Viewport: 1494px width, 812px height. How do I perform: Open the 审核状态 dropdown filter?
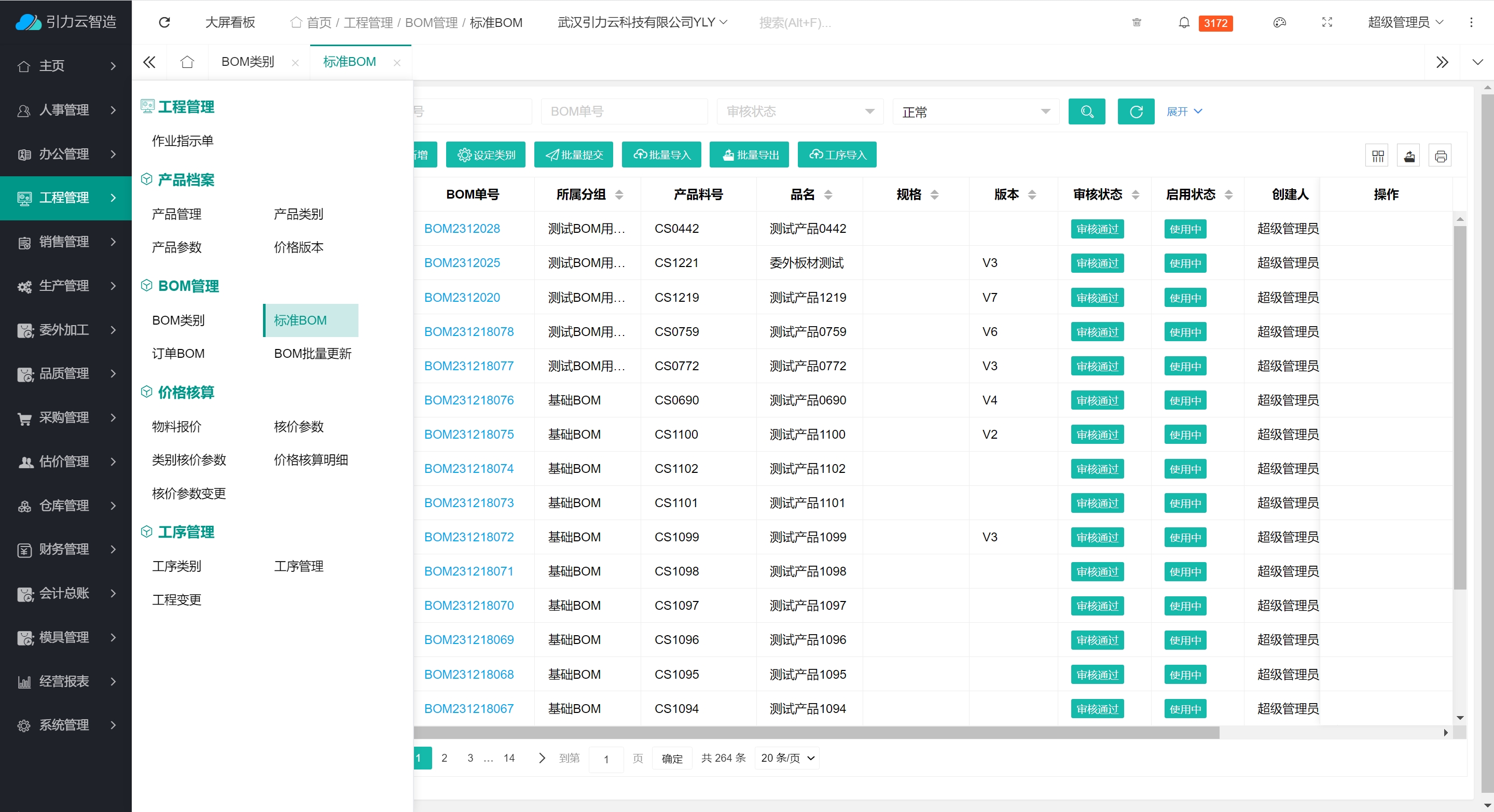[800, 111]
